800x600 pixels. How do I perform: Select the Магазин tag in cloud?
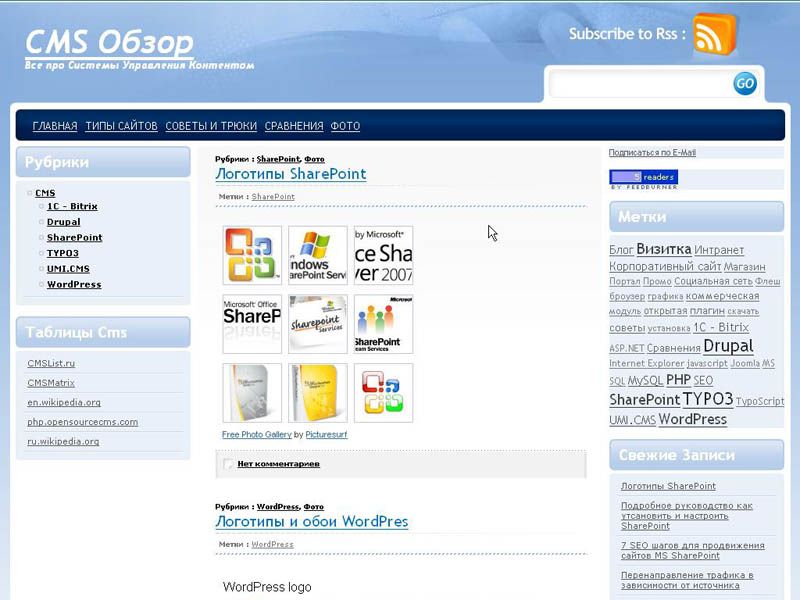point(745,267)
